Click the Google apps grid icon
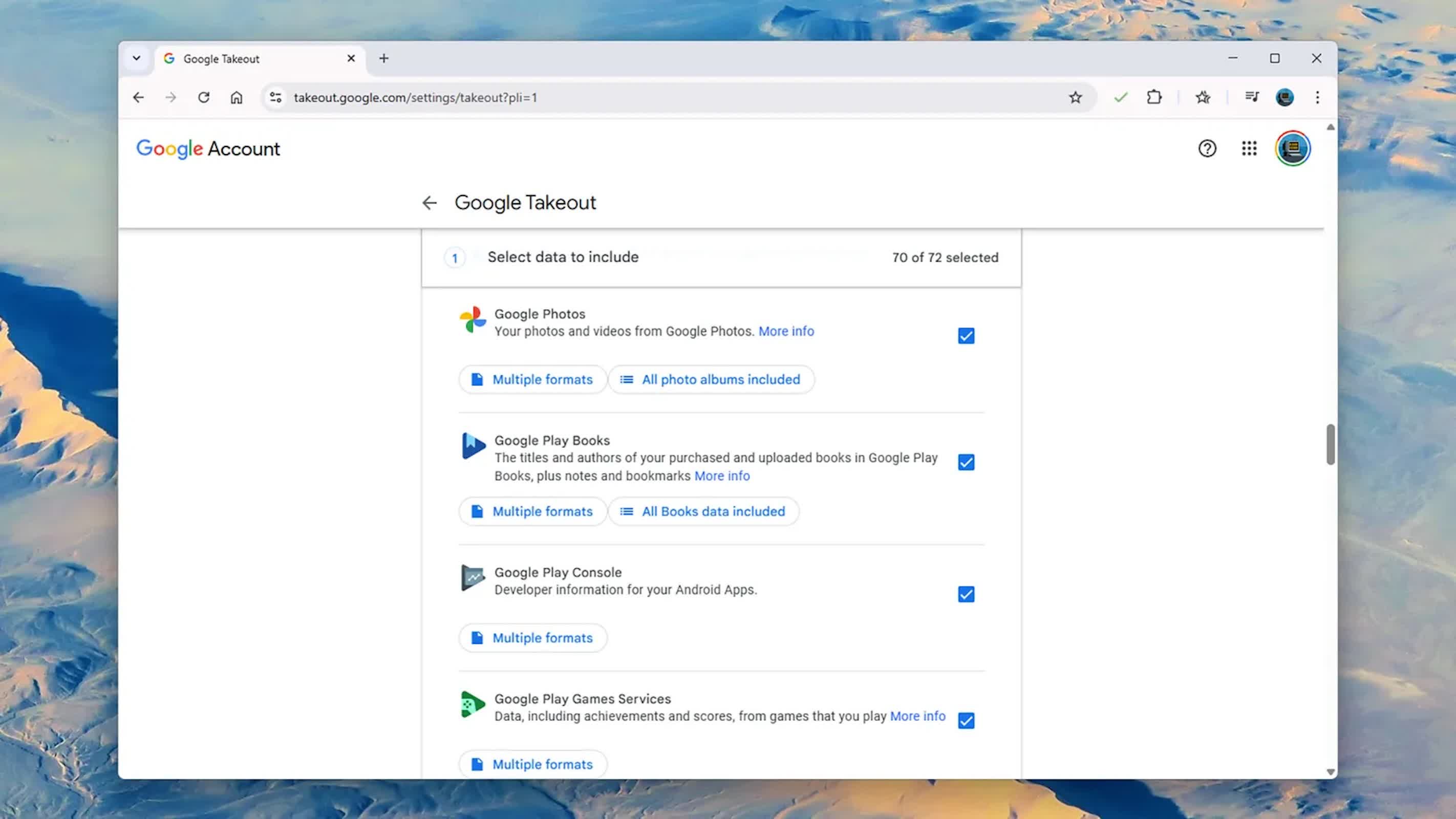The height and width of the screenshot is (819, 1456). point(1249,148)
